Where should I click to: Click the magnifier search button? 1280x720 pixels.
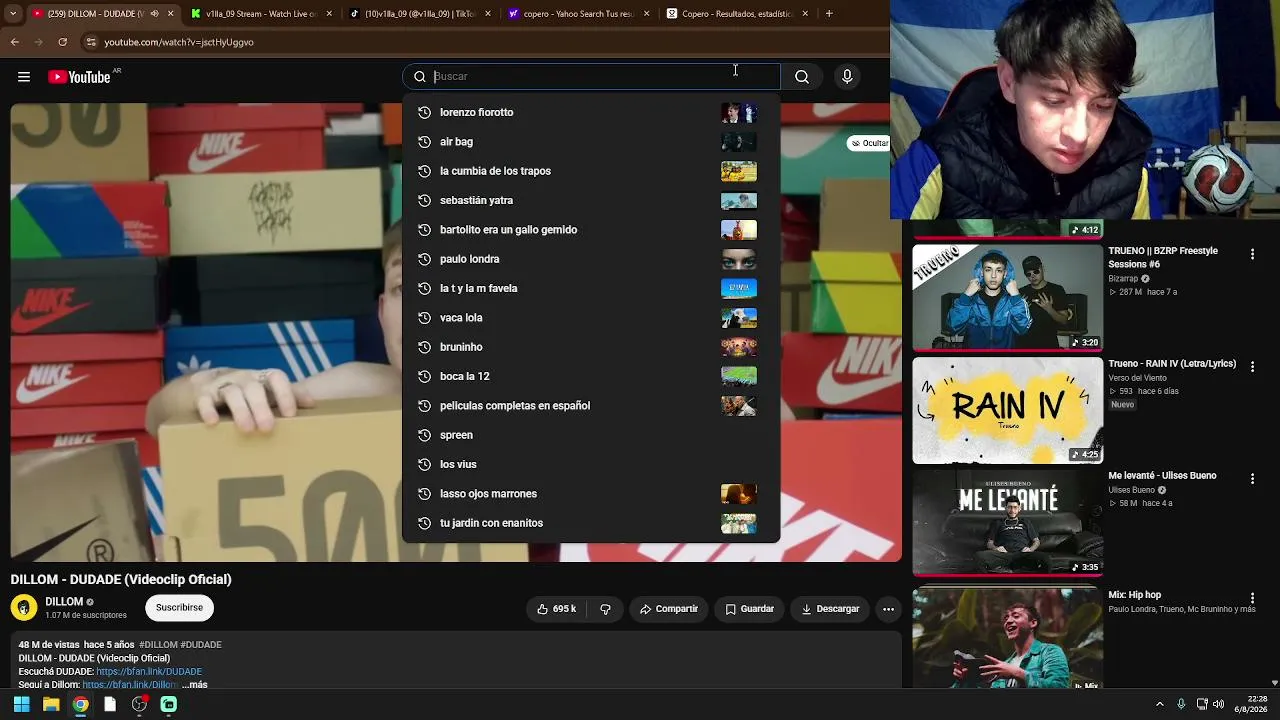802,77
